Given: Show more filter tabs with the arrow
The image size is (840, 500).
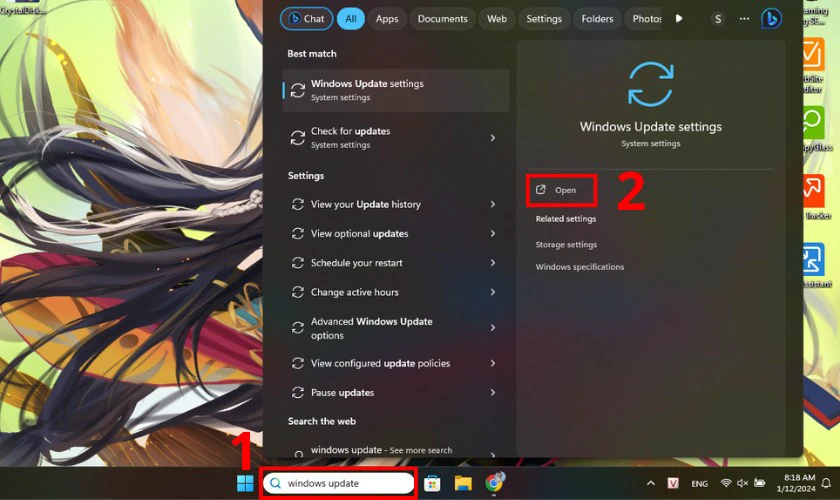Looking at the screenshot, I should point(679,19).
